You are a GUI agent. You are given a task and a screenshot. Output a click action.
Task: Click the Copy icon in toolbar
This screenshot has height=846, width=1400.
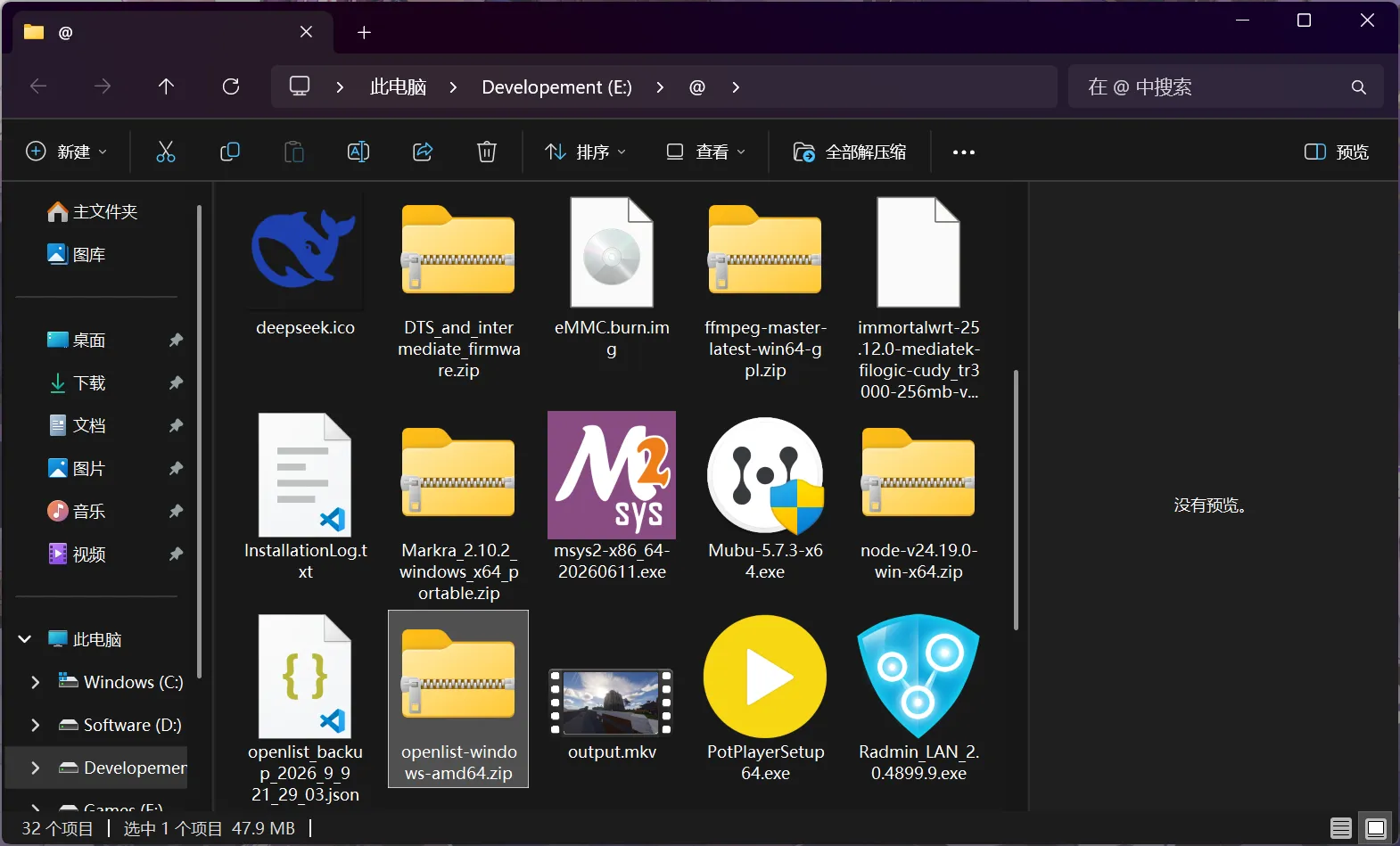tap(230, 152)
